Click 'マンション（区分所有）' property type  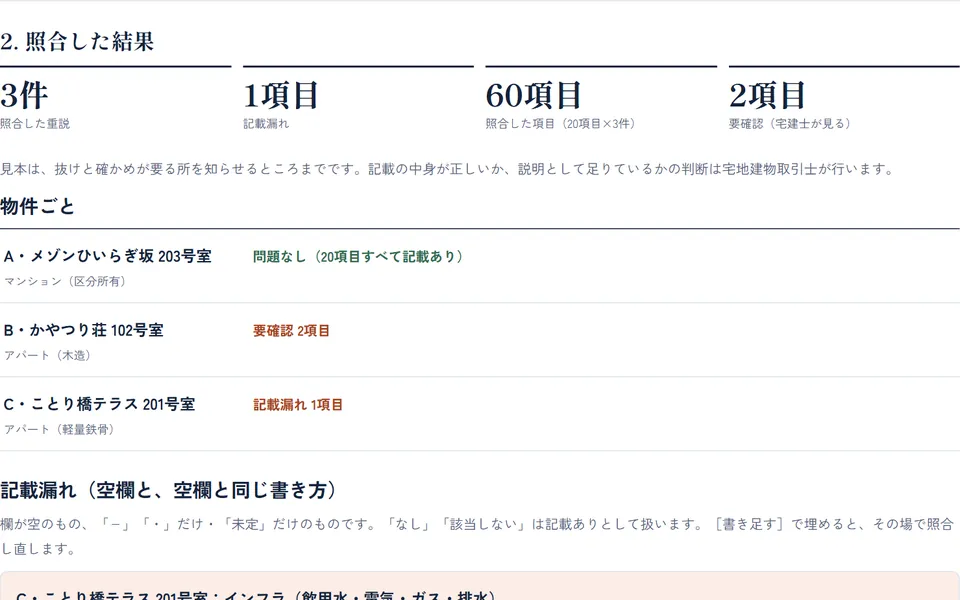[67, 282]
